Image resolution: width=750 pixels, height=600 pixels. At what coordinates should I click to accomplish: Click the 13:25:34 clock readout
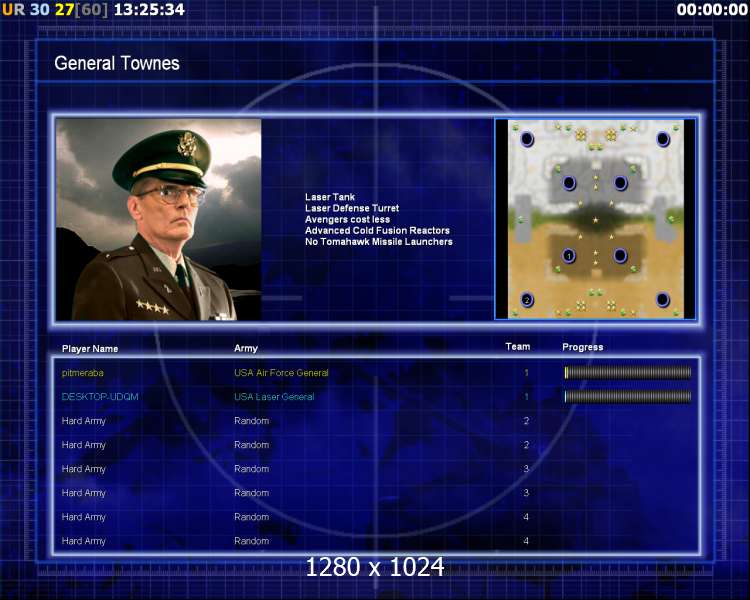(149, 10)
